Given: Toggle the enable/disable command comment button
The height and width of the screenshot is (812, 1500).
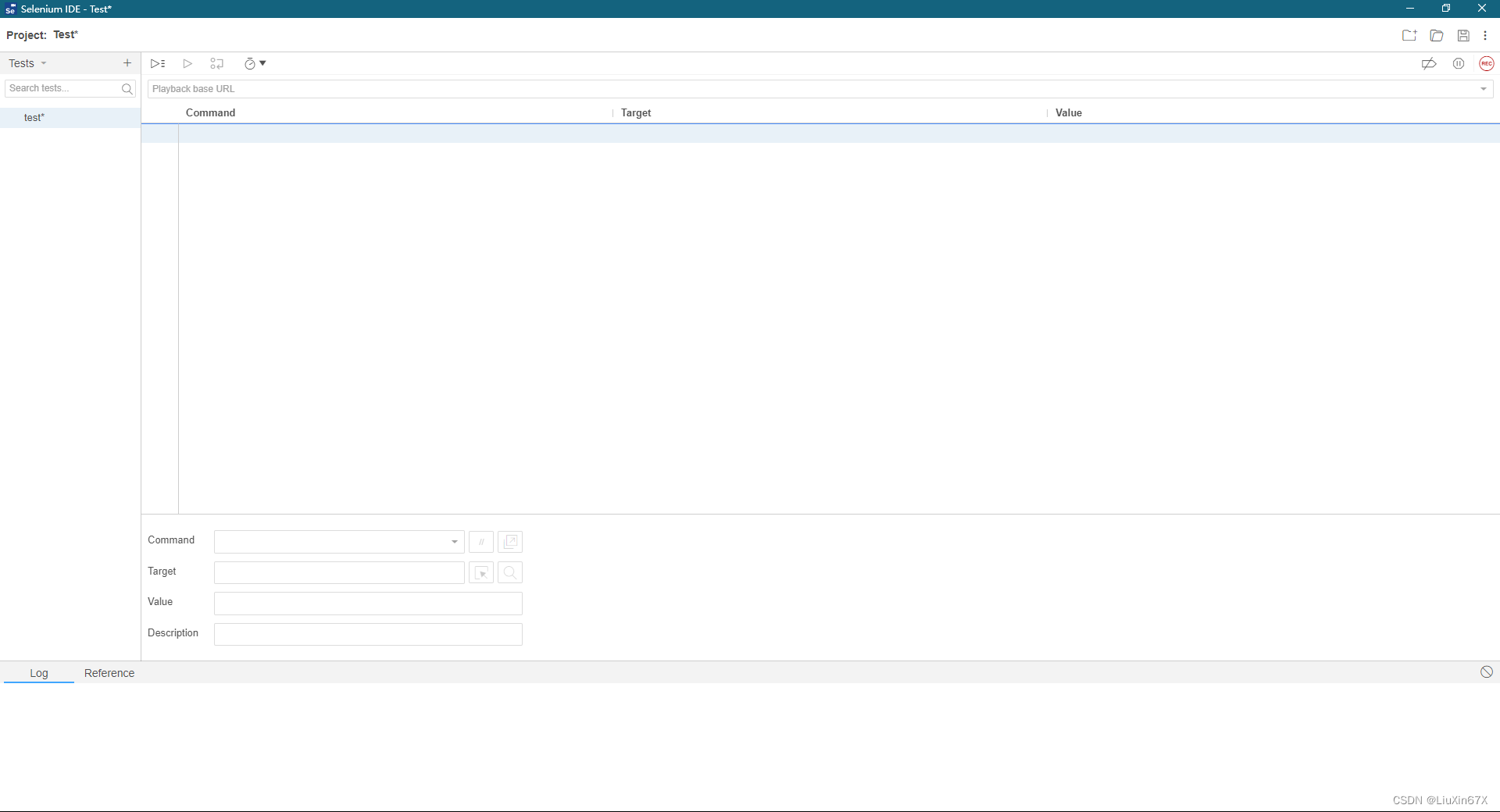Looking at the screenshot, I should pos(481,542).
